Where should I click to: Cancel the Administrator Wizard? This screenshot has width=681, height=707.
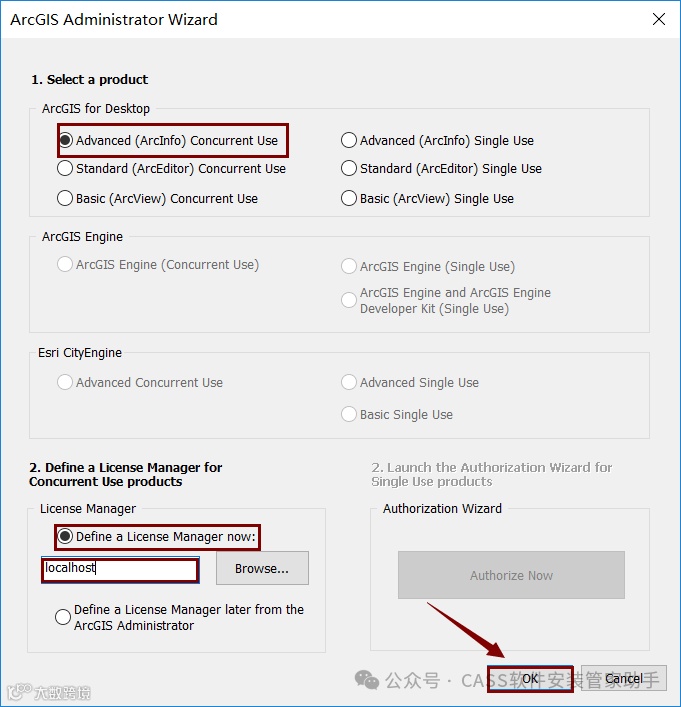tap(624, 678)
